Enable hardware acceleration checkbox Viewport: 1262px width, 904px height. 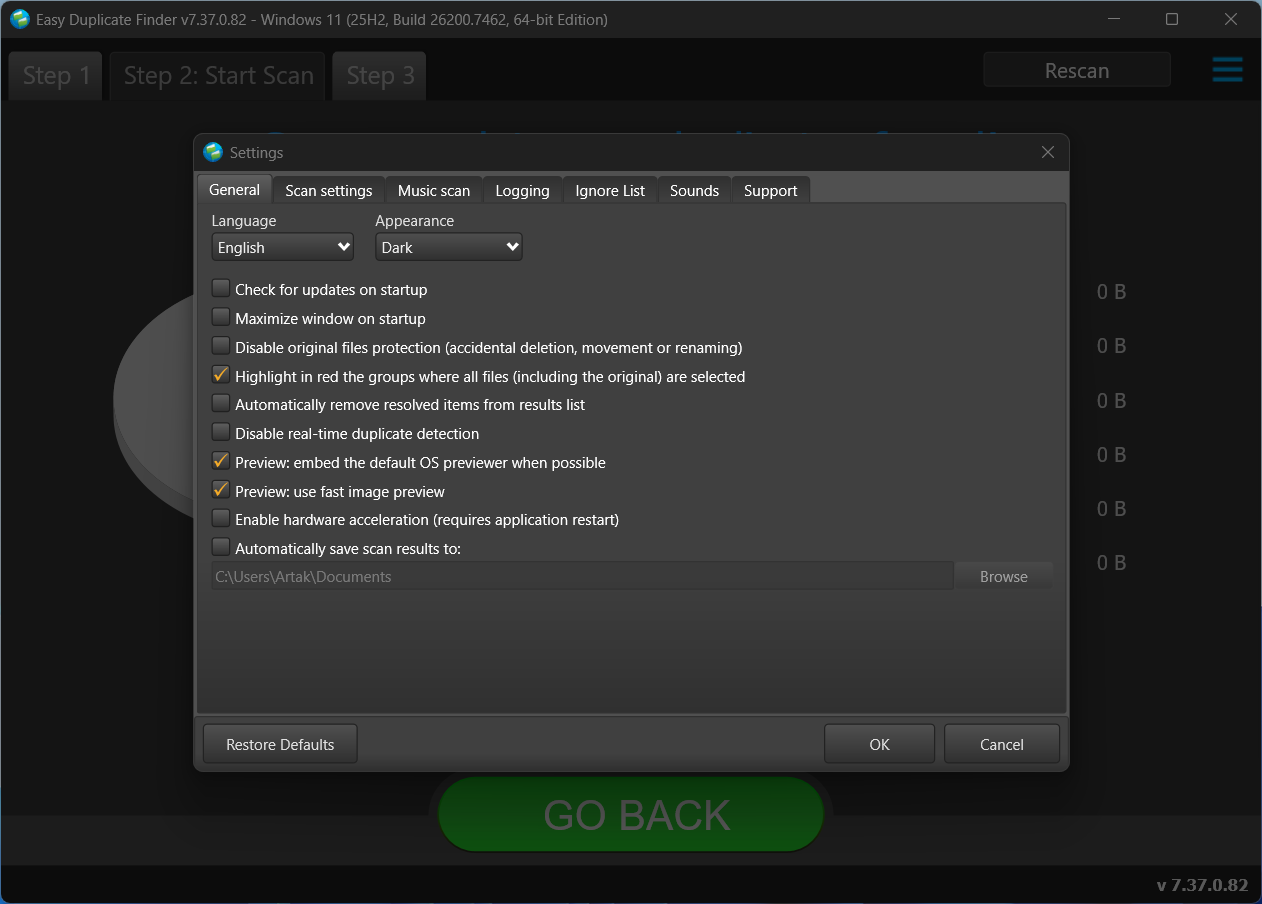click(x=221, y=519)
